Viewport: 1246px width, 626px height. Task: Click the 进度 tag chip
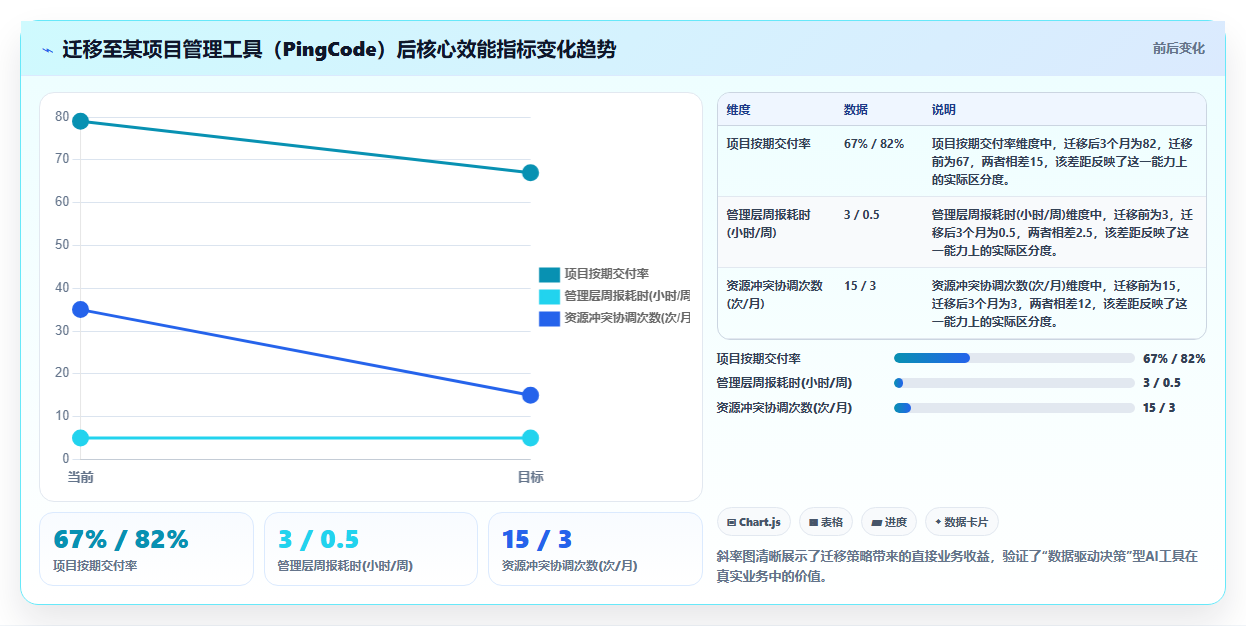(x=889, y=522)
